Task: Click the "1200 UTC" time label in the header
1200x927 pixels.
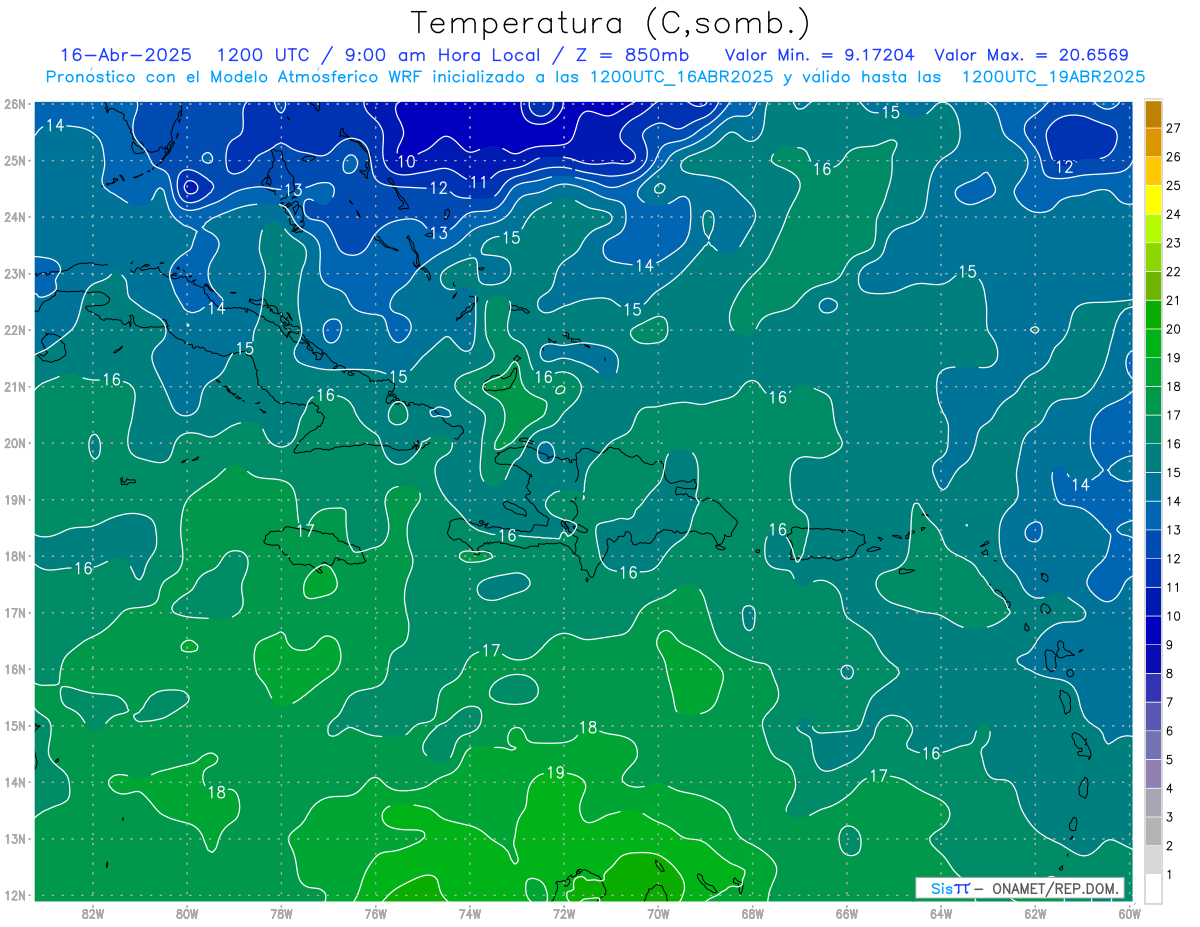Action: [x=264, y=55]
